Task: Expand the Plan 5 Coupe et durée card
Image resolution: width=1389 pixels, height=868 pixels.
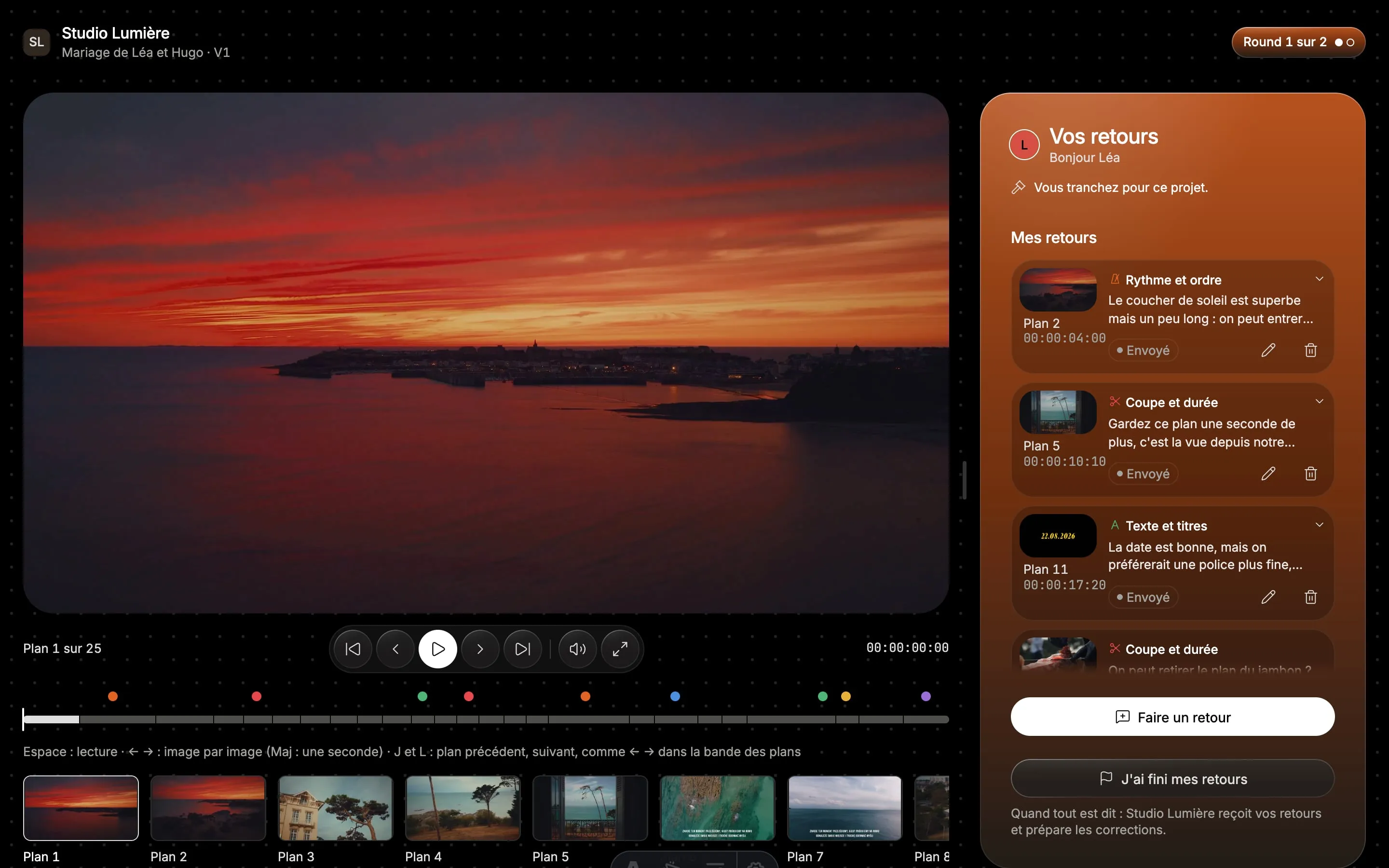Action: pos(1319,401)
